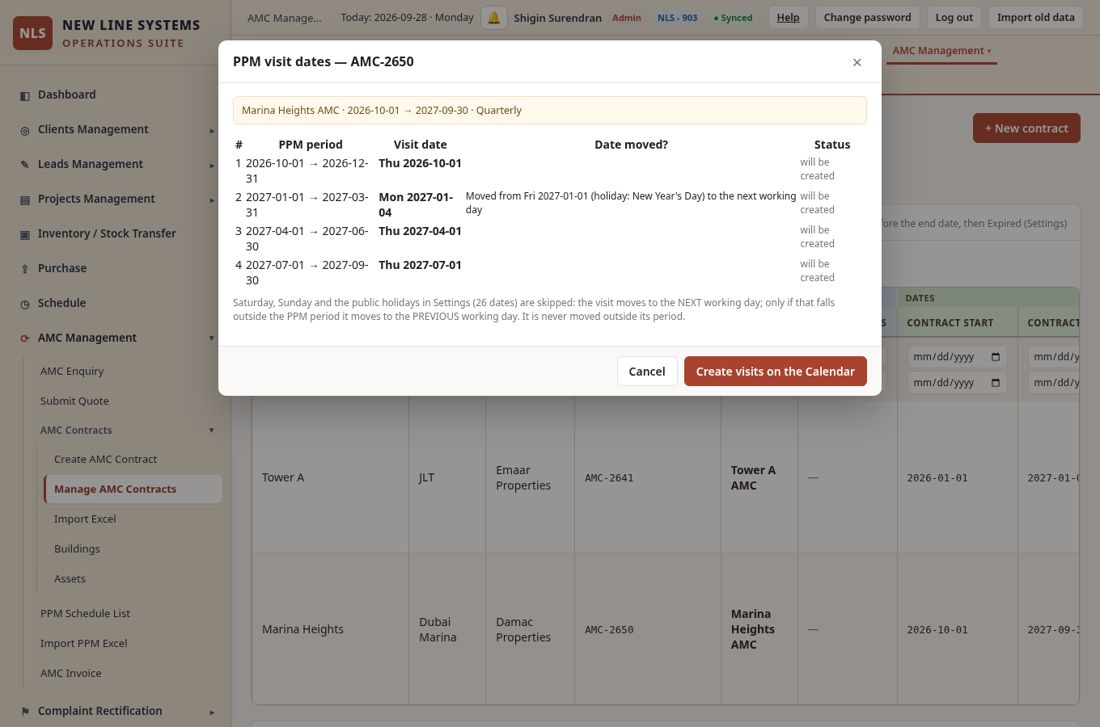1100x727 pixels.
Task: Click the + New contract button
Action: [1026, 128]
